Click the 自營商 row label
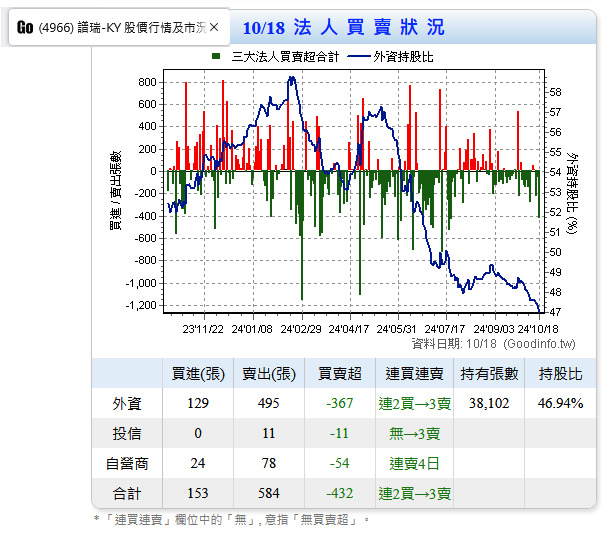Viewport: 616px width, 536px height. click(x=126, y=464)
